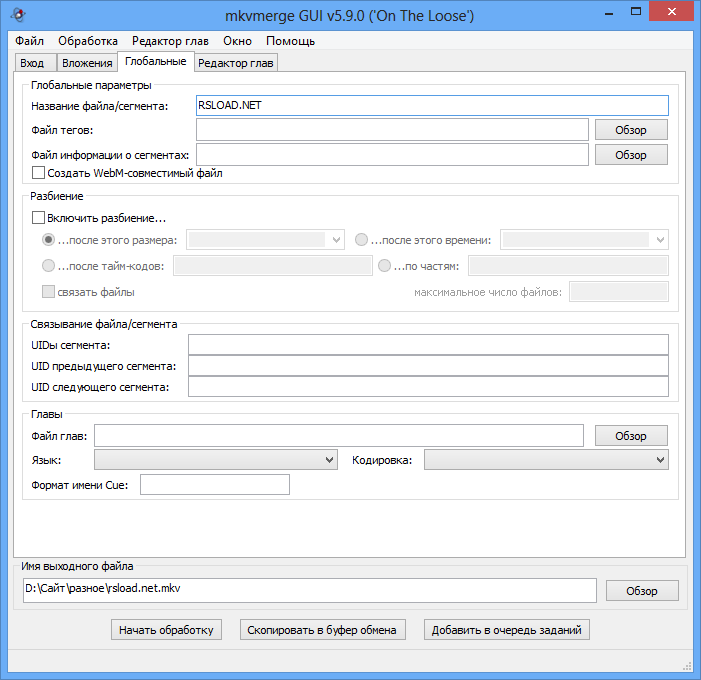The width and height of the screenshot is (701, 680).
Task: Select …после этого времени radio button
Action: point(361,240)
